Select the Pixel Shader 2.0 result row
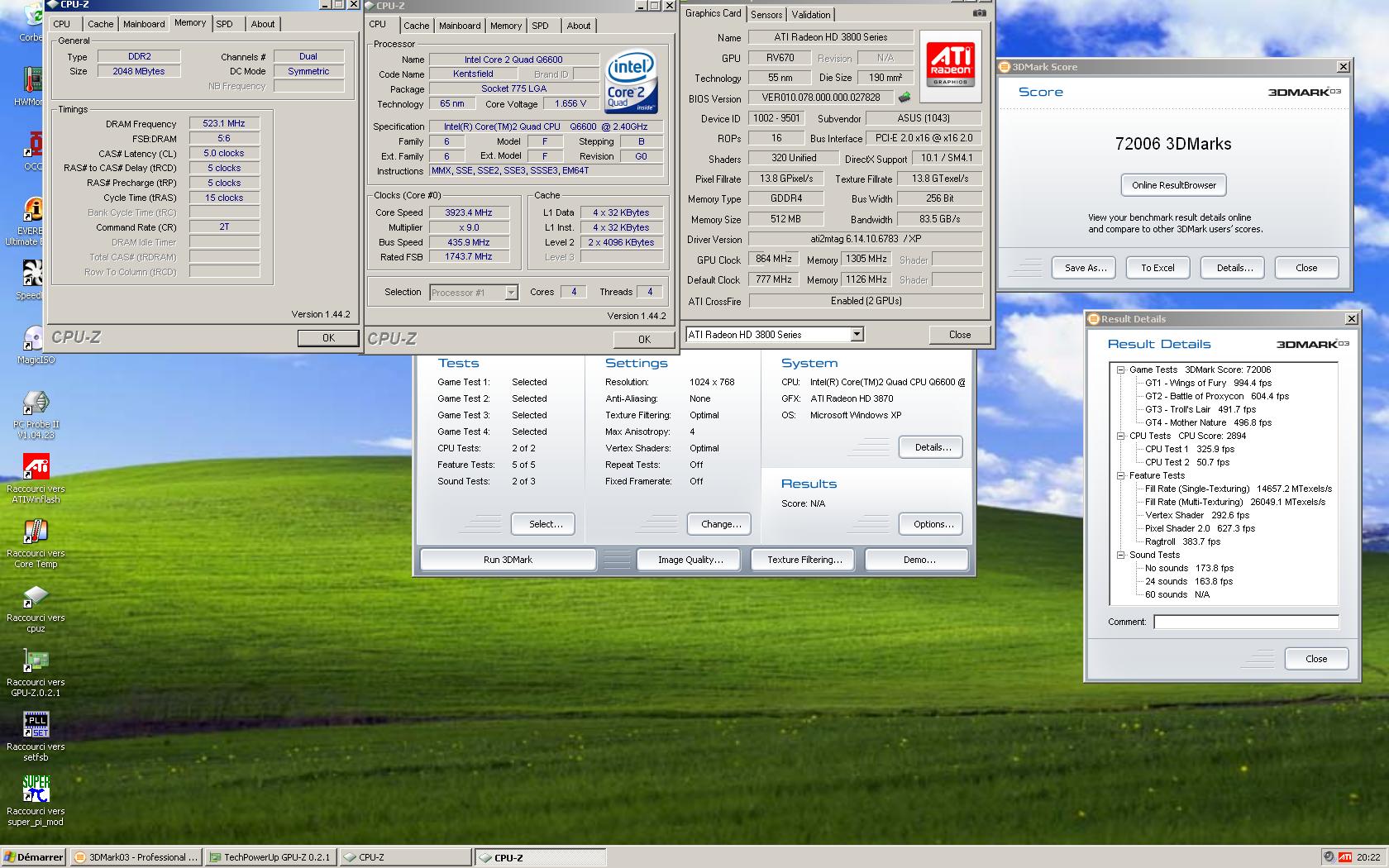Screen dimensions: 1389x868 (x=1200, y=528)
